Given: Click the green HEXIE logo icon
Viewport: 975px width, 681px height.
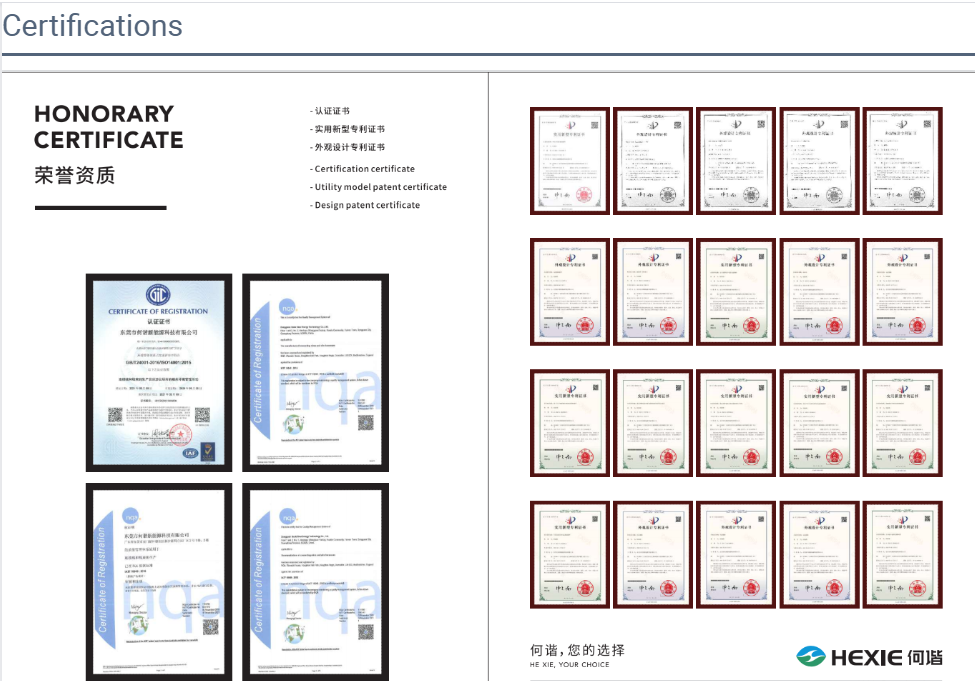Looking at the screenshot, I should coord(811,656).
